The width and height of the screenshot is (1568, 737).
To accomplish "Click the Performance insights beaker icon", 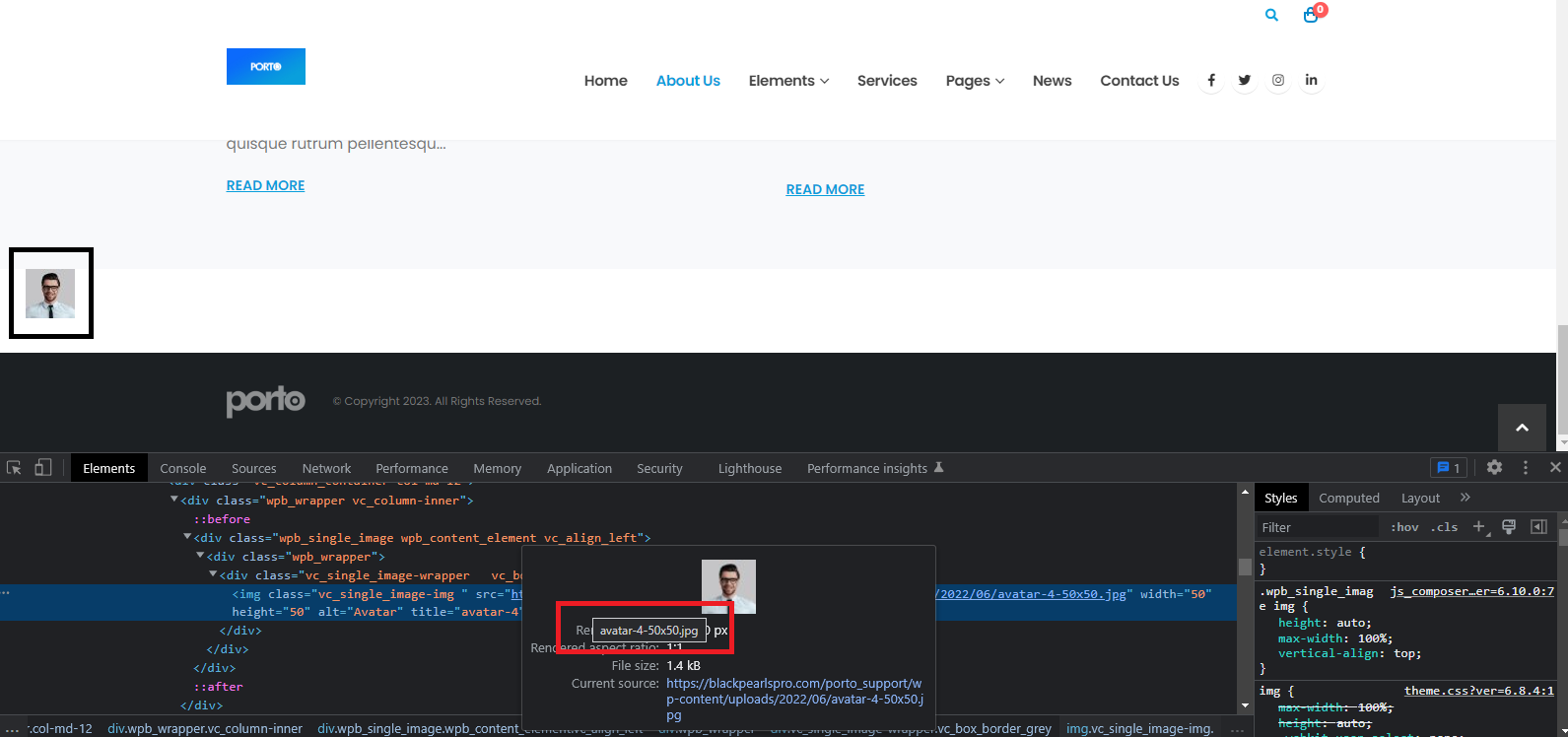I will (x=939, y=468).
